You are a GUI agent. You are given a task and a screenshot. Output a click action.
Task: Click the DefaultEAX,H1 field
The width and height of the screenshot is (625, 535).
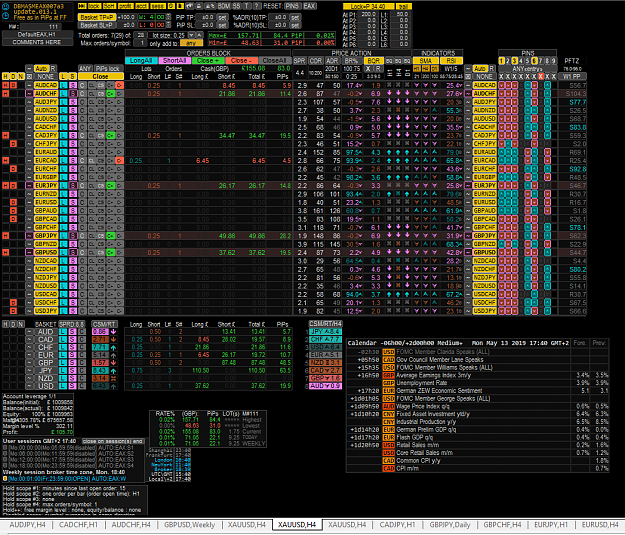(x=37, y=34)
